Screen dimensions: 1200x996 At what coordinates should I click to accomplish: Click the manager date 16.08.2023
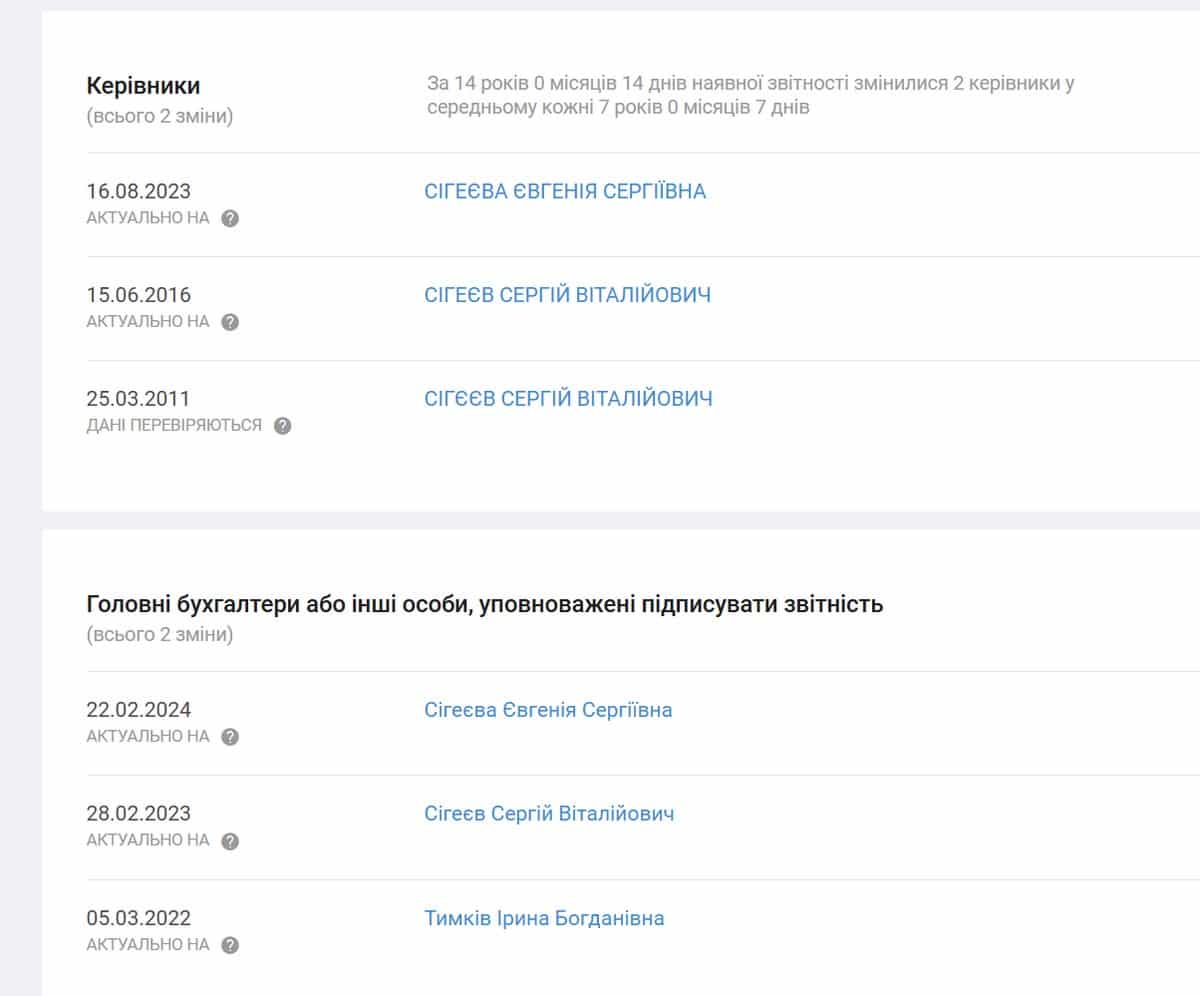[x=138, y=191]
